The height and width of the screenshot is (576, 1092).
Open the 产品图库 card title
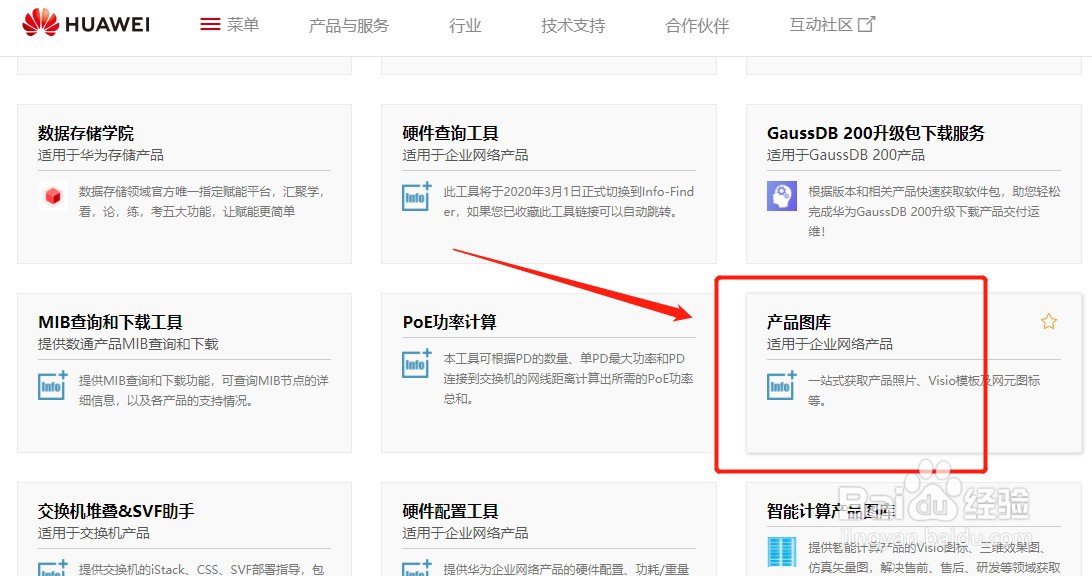[x=799, y=322]
